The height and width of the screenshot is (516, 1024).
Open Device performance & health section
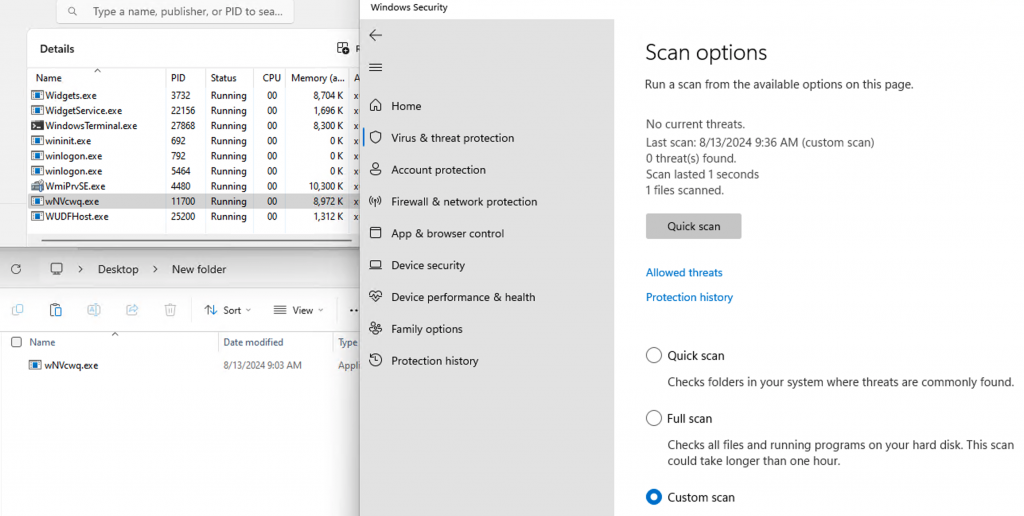(x=463, y=297)
